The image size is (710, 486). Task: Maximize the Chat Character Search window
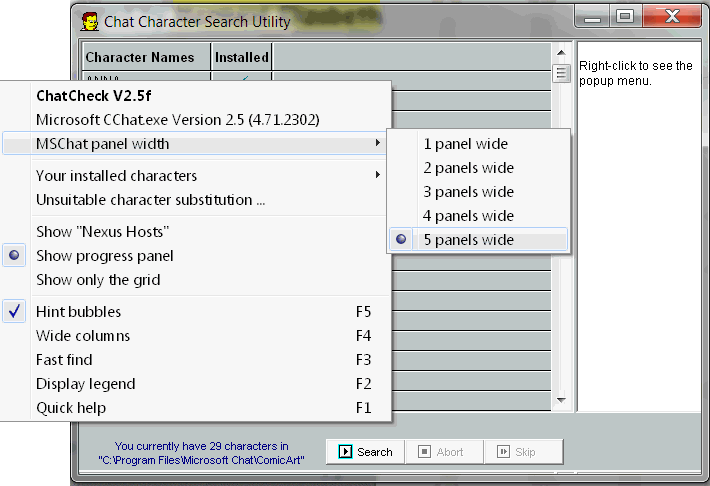tap(625, 16)
